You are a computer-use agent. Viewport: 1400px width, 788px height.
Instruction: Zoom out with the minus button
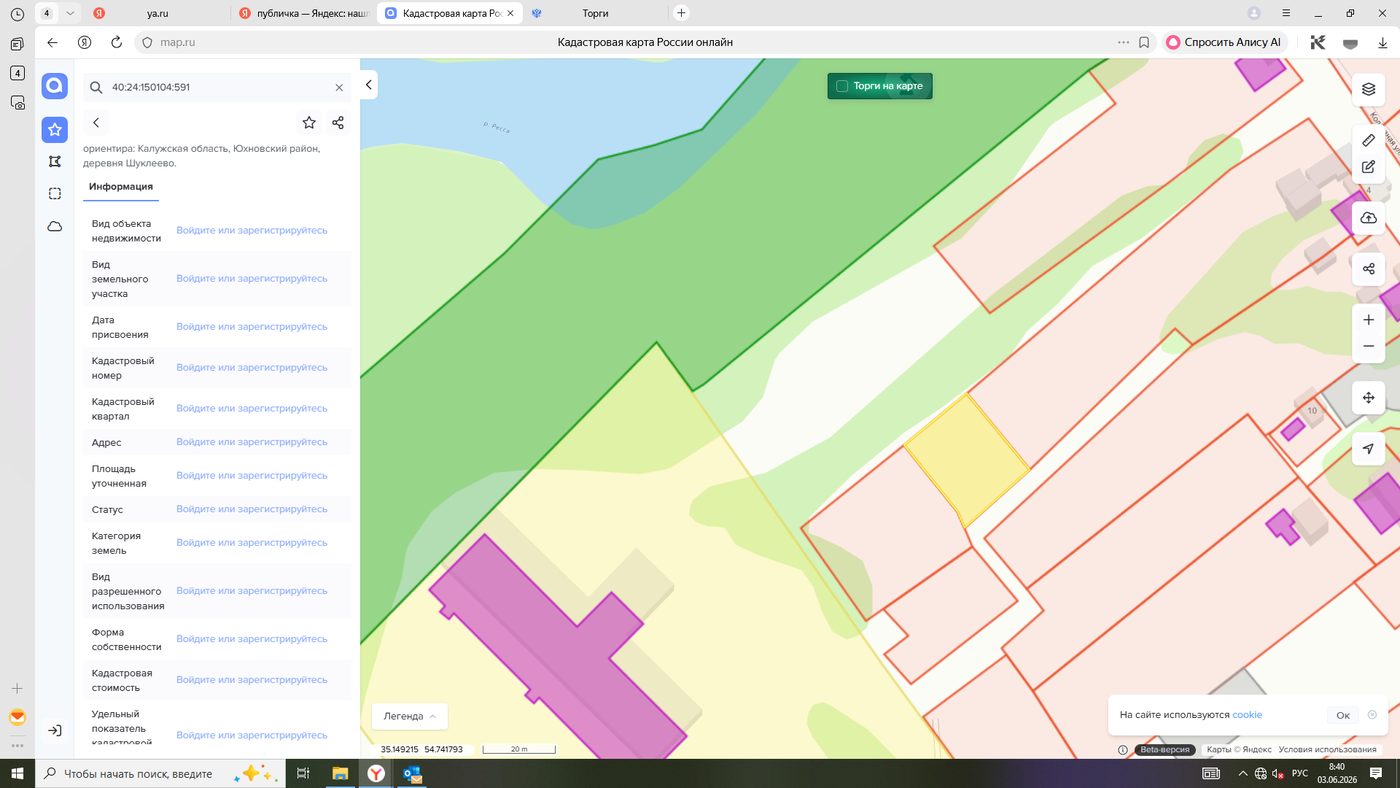pyautogui.click(x=1368, y=346)
